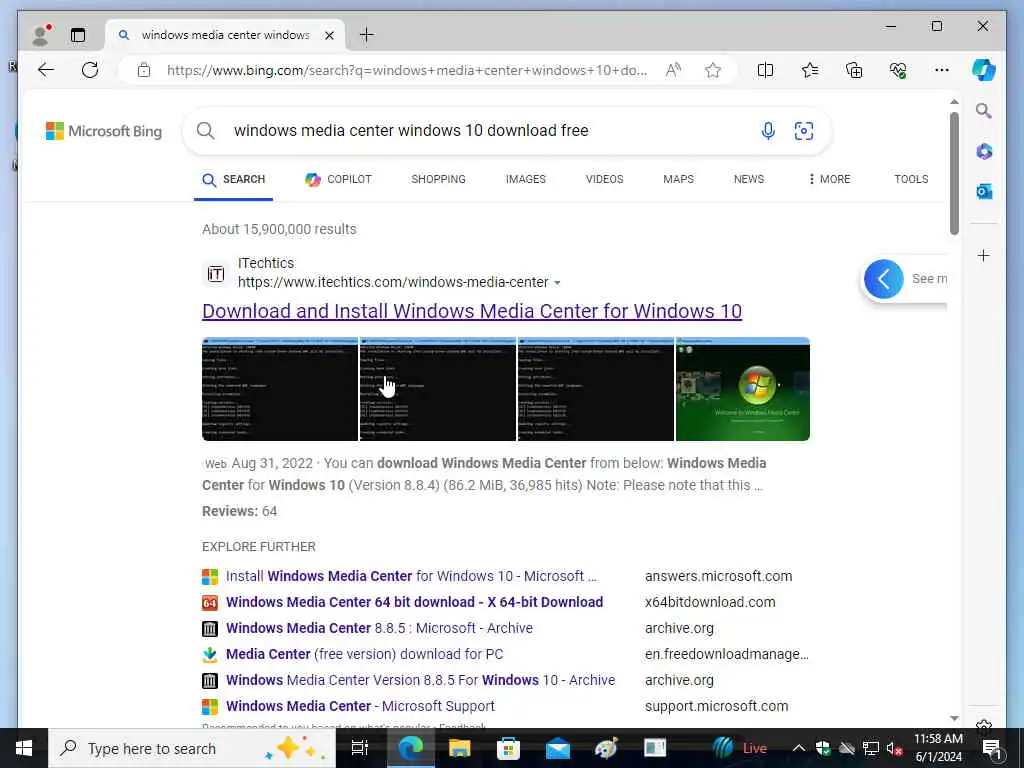This screenshot has height=768, width=1024.
Task: Click the page vertical scrollbar thumb
Action: tap(954, 173)
